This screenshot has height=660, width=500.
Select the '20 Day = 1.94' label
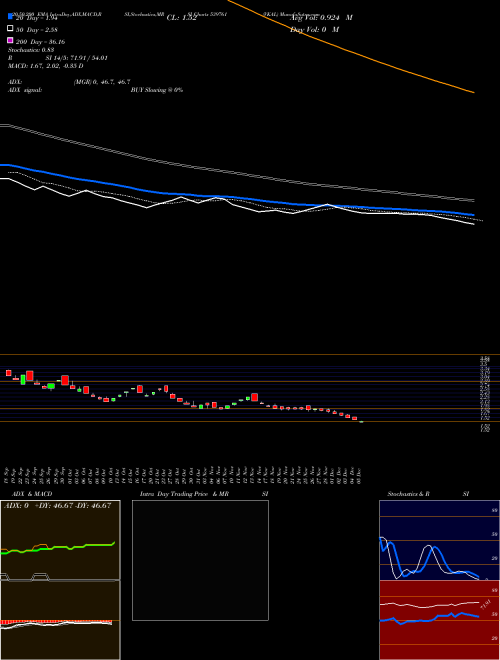36,18
